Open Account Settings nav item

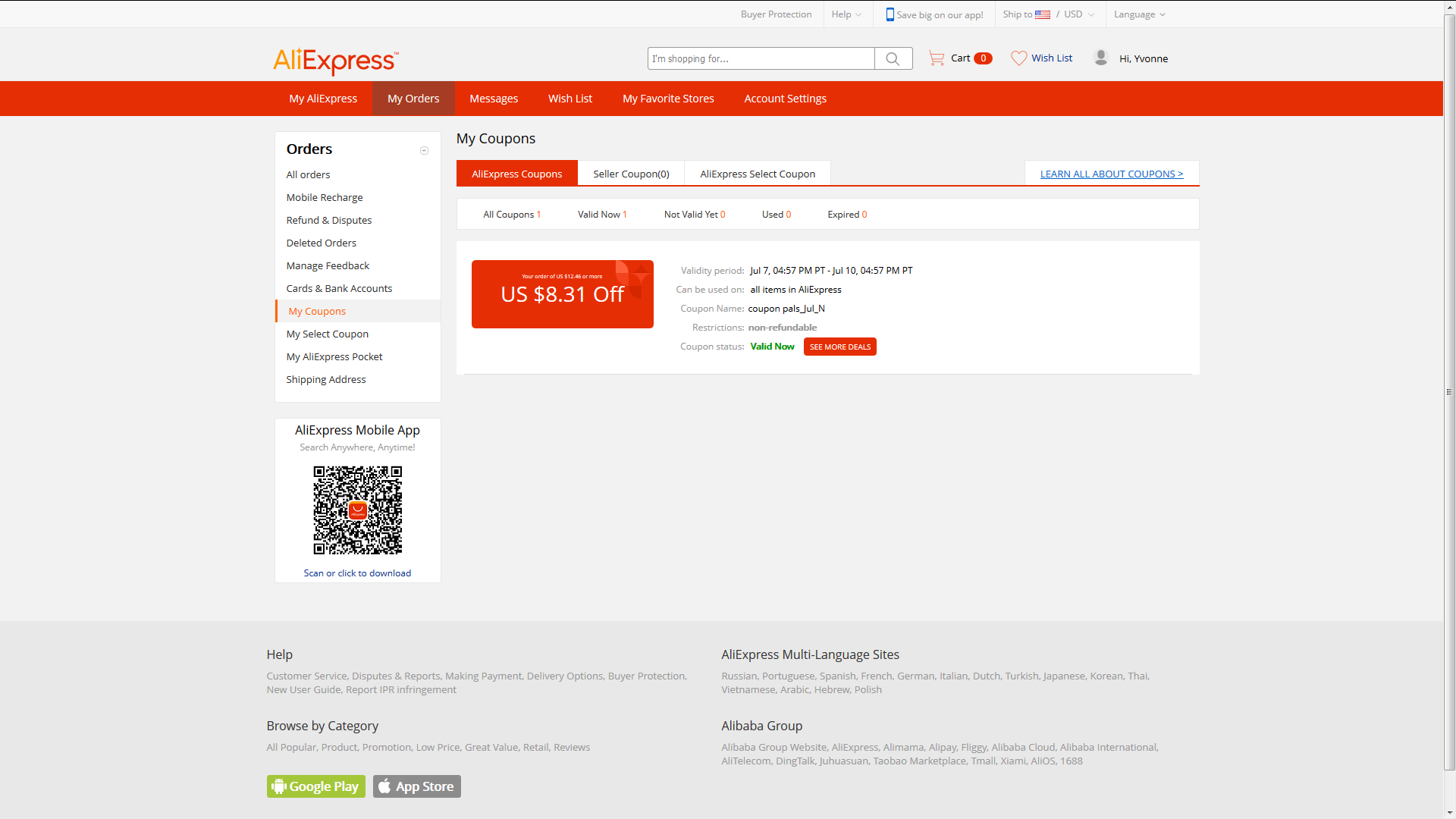tap(786, 99)
